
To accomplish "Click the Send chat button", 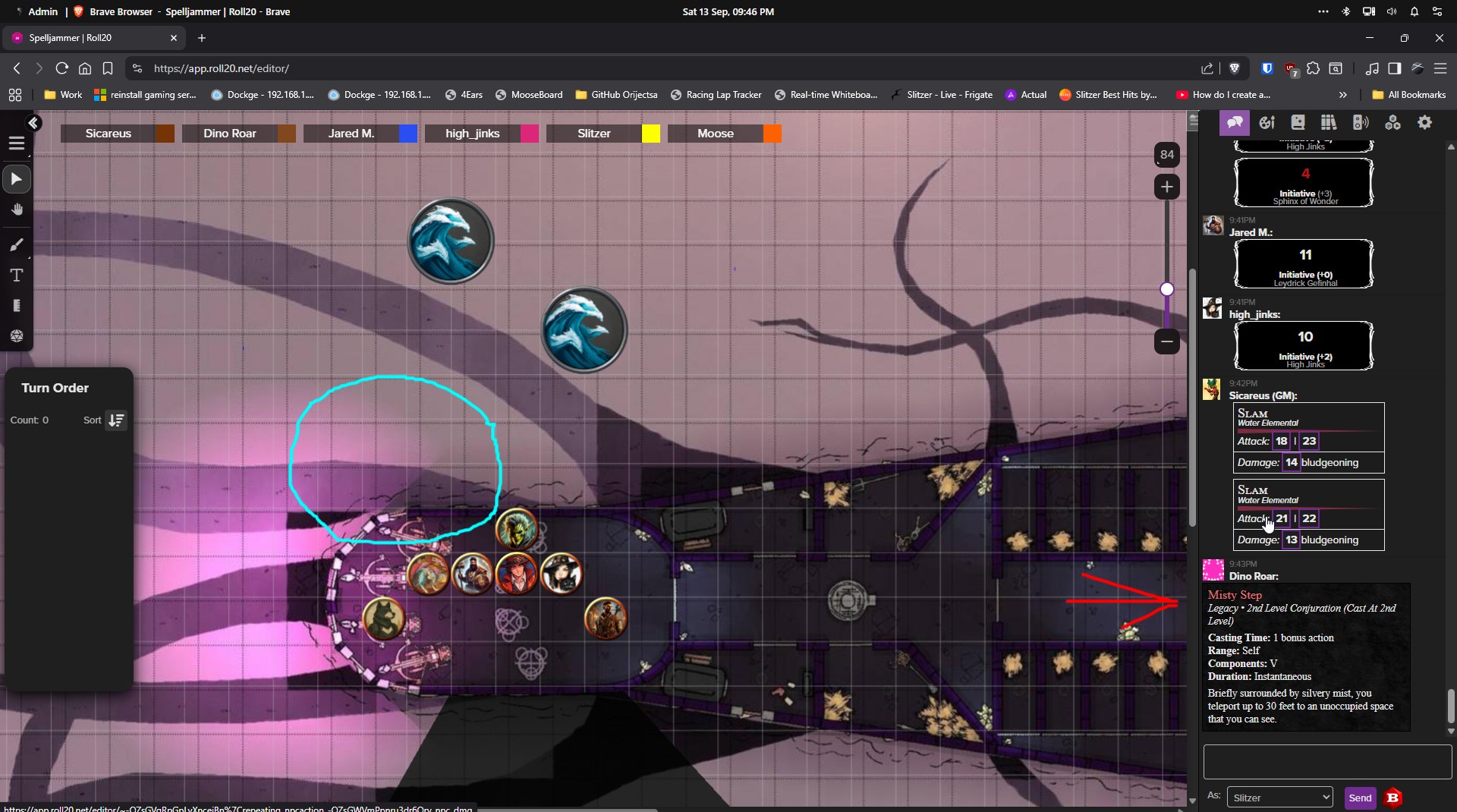I will coord(1359,798).
